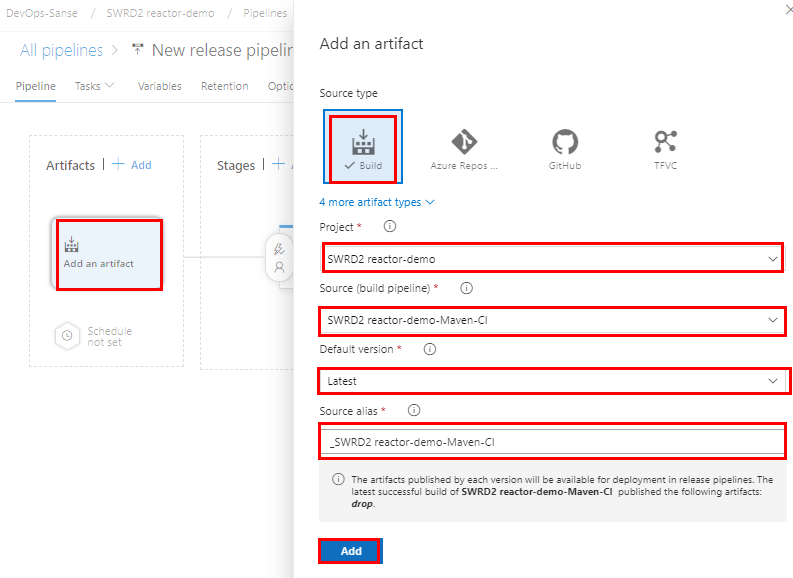Switch to the Retention tab
Viewport: 793px width, 578px height.
pos(225,86)
